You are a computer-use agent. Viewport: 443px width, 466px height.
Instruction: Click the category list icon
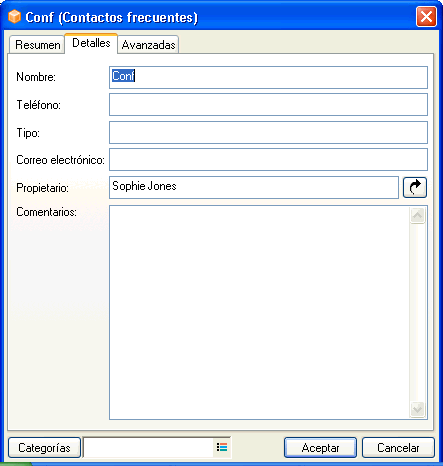coord(222,447)
